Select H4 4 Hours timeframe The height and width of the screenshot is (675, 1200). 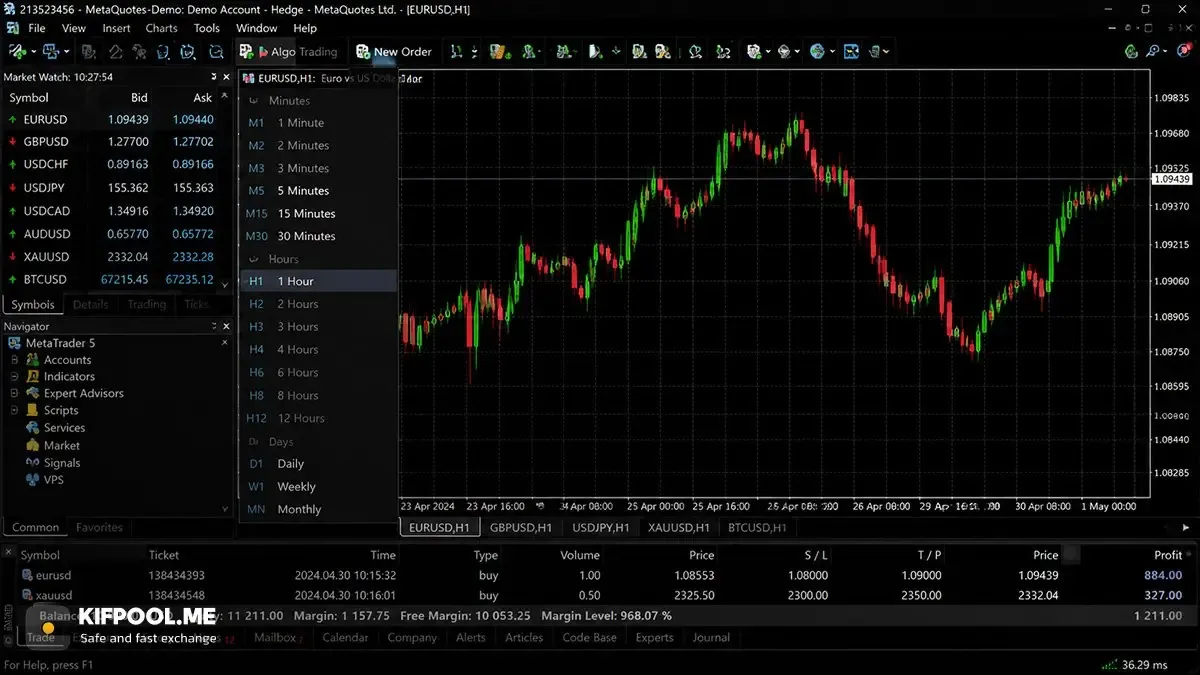coord(318,350)
